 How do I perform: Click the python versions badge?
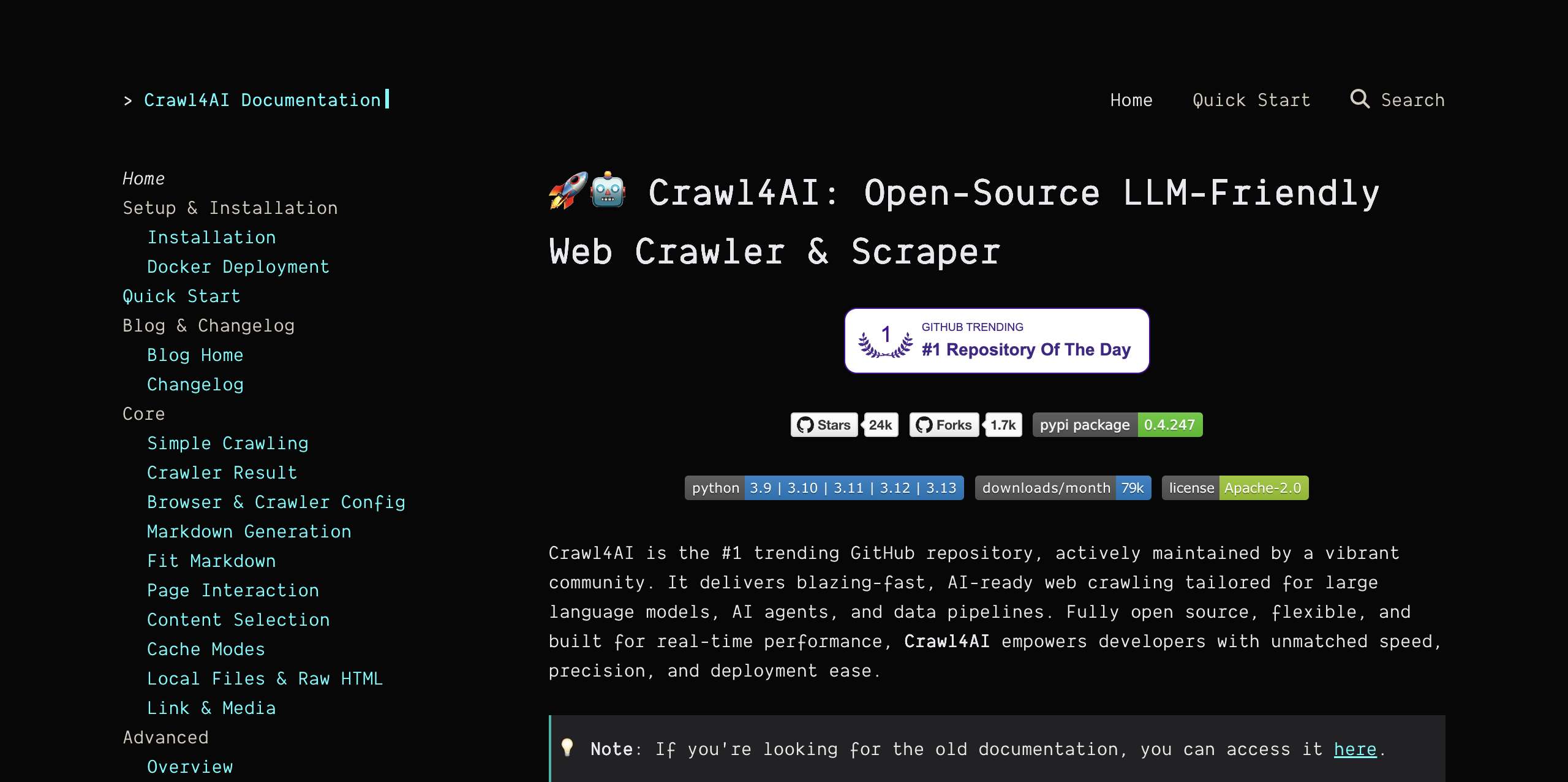click(824, 488)
